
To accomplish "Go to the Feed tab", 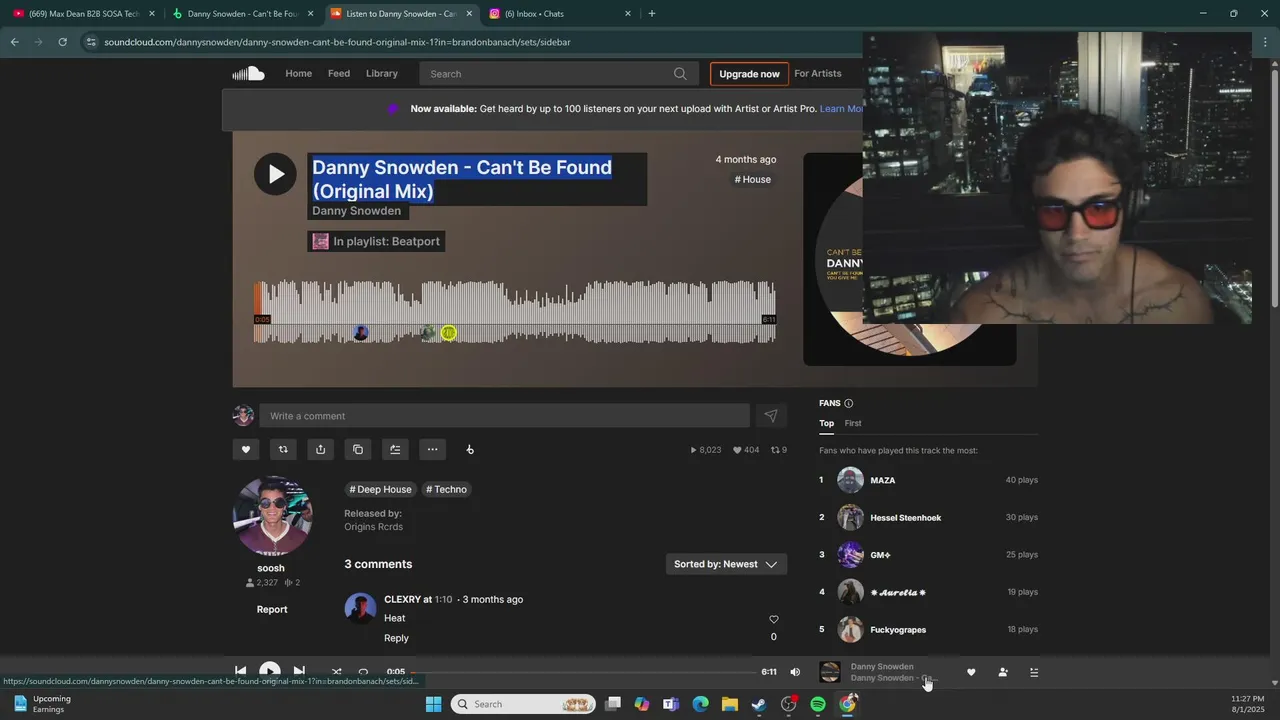I will (339, 73).
